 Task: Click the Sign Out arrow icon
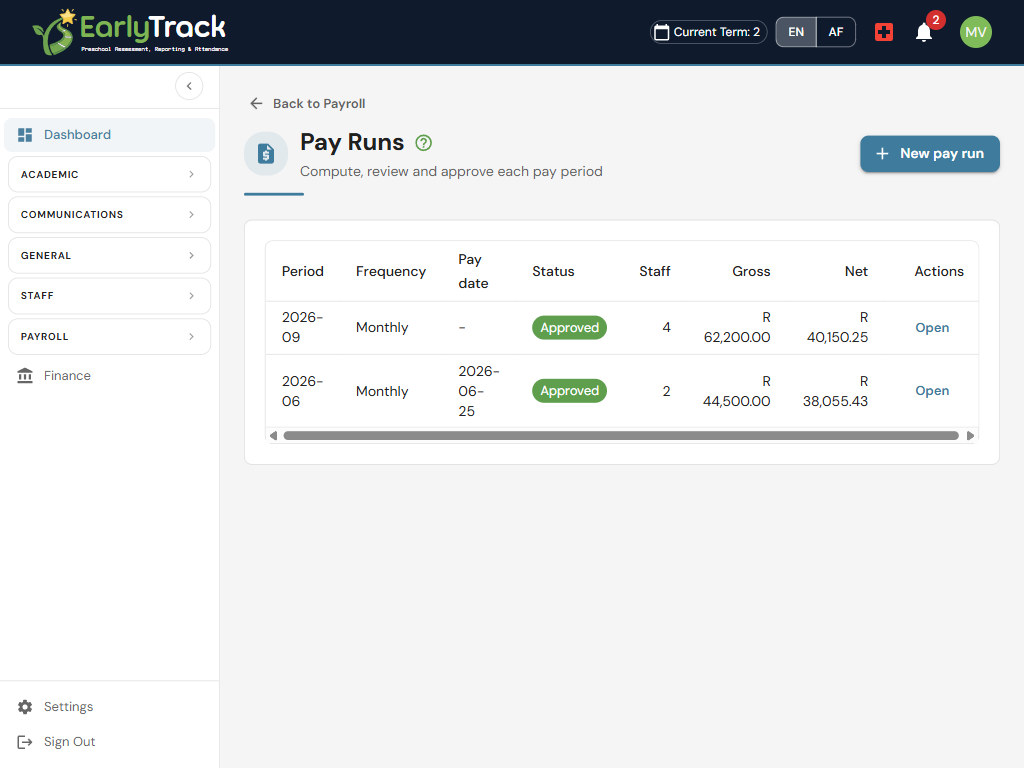pyautogui.click(x=25, y=742)
